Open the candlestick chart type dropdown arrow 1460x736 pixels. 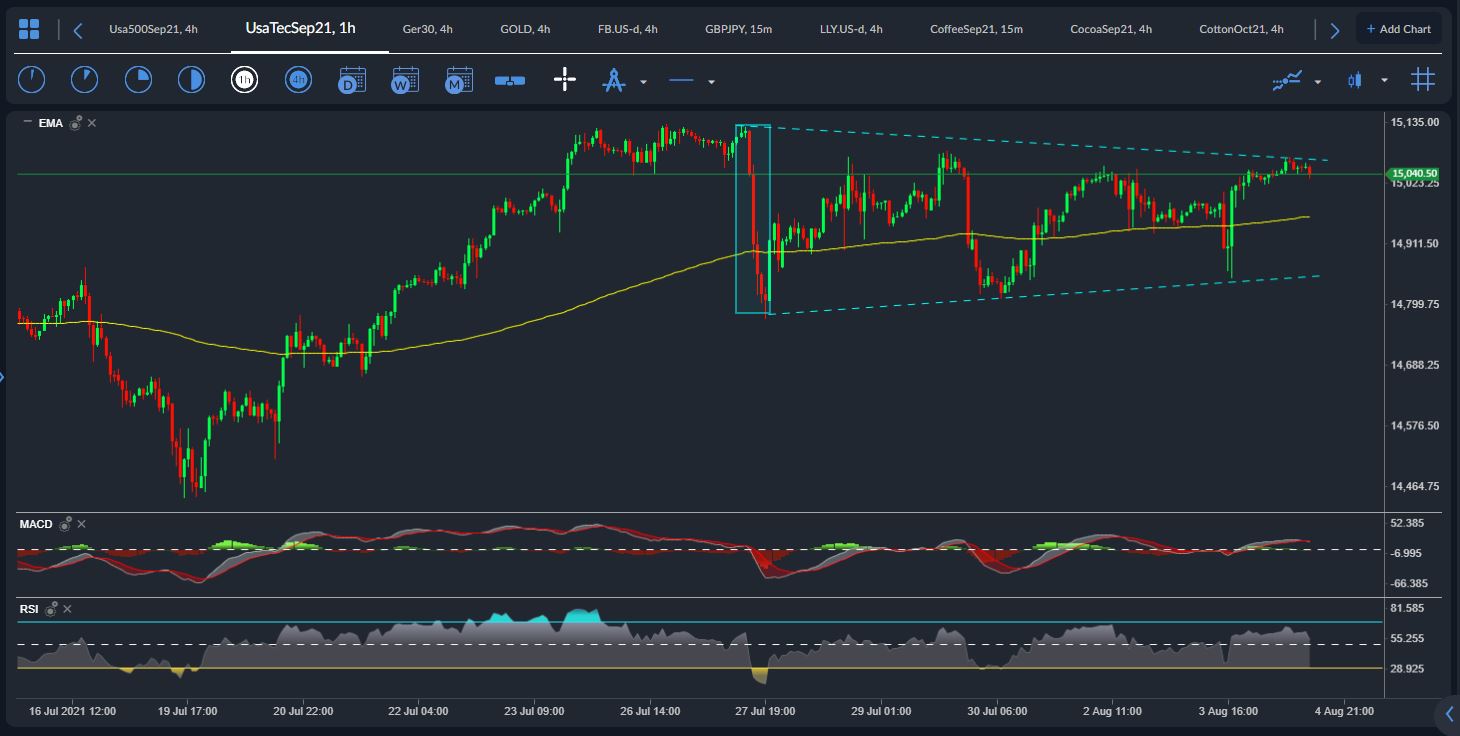point(1384,81)
